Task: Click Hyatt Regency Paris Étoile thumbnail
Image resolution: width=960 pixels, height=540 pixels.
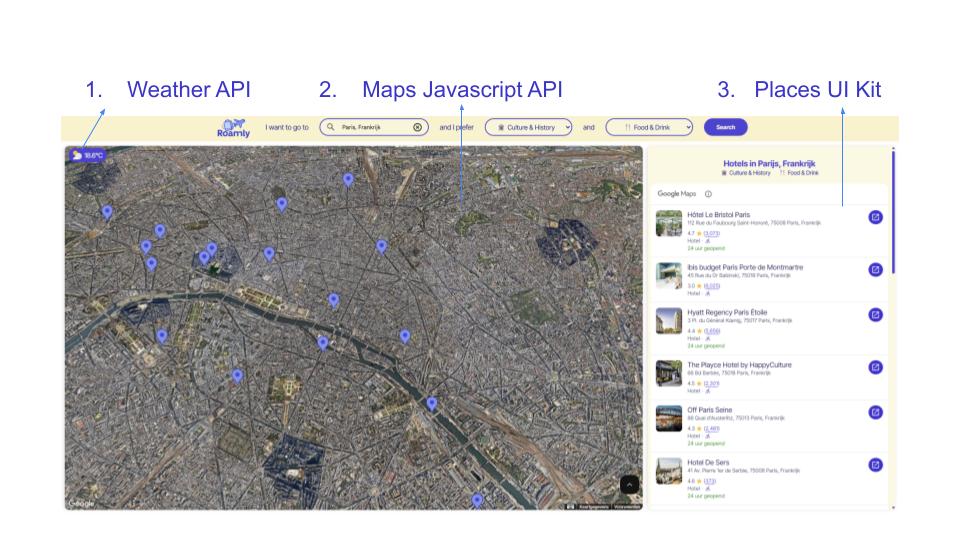Action: 669,321
